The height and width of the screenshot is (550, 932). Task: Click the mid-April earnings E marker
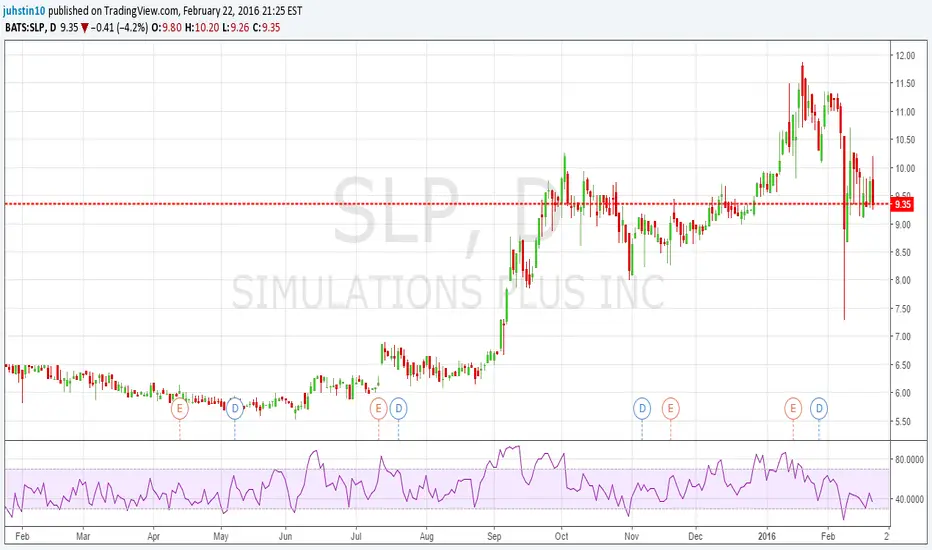[180, 408]
